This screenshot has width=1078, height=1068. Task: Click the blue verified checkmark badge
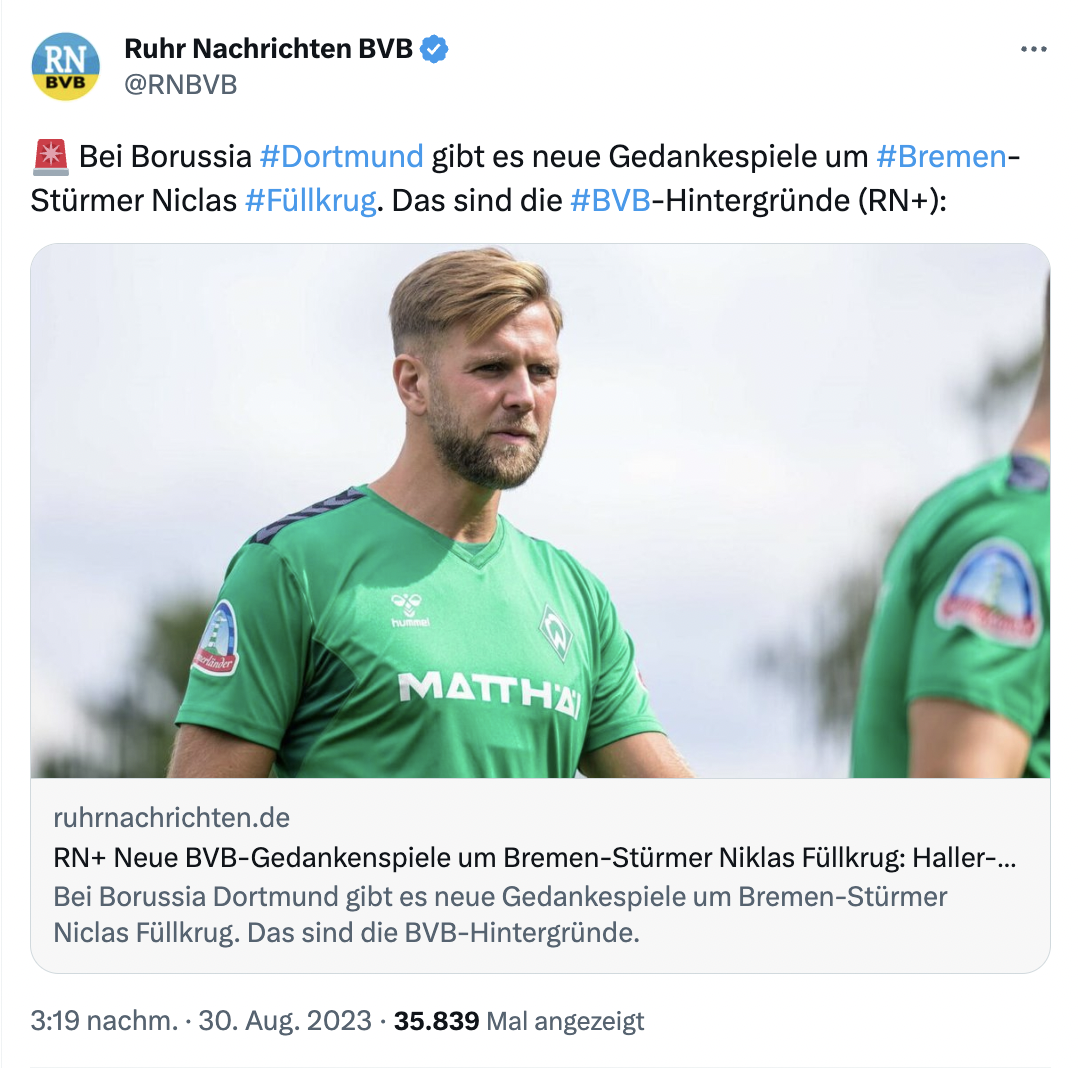(x=433, y=49)
